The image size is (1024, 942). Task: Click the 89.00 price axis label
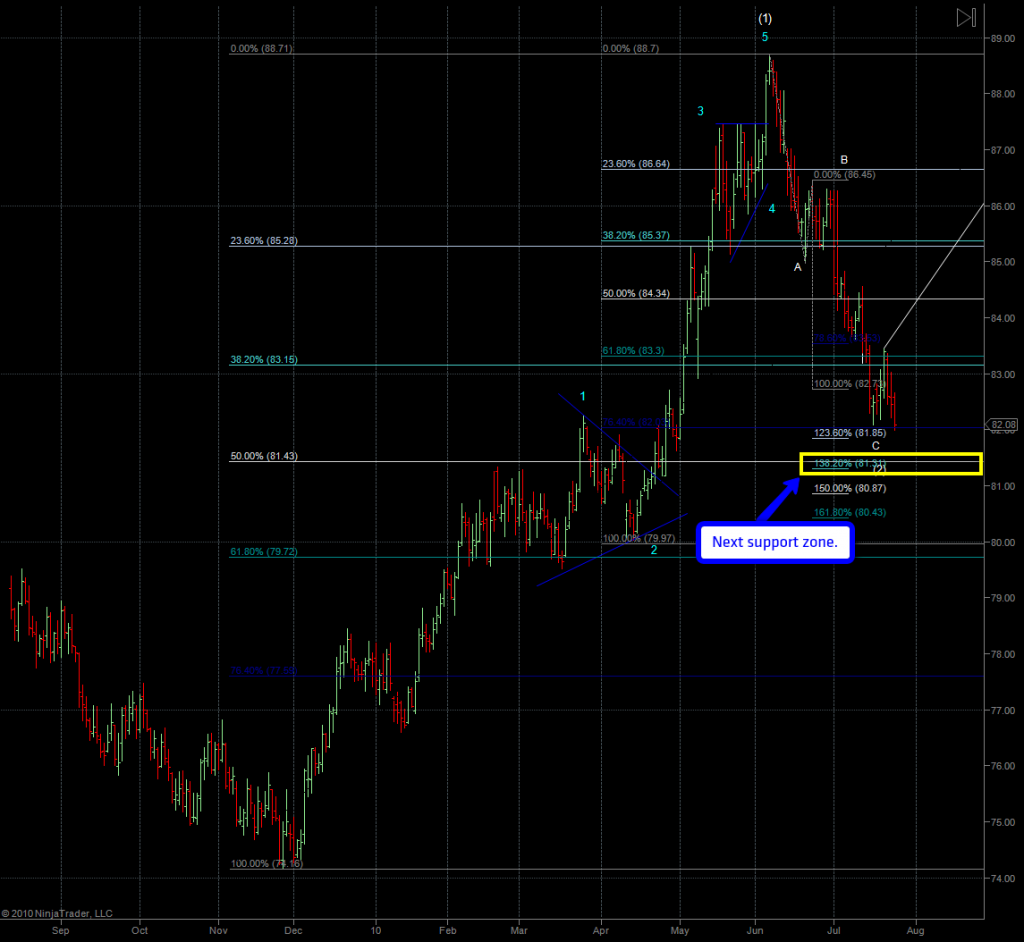click(1003, 39)
